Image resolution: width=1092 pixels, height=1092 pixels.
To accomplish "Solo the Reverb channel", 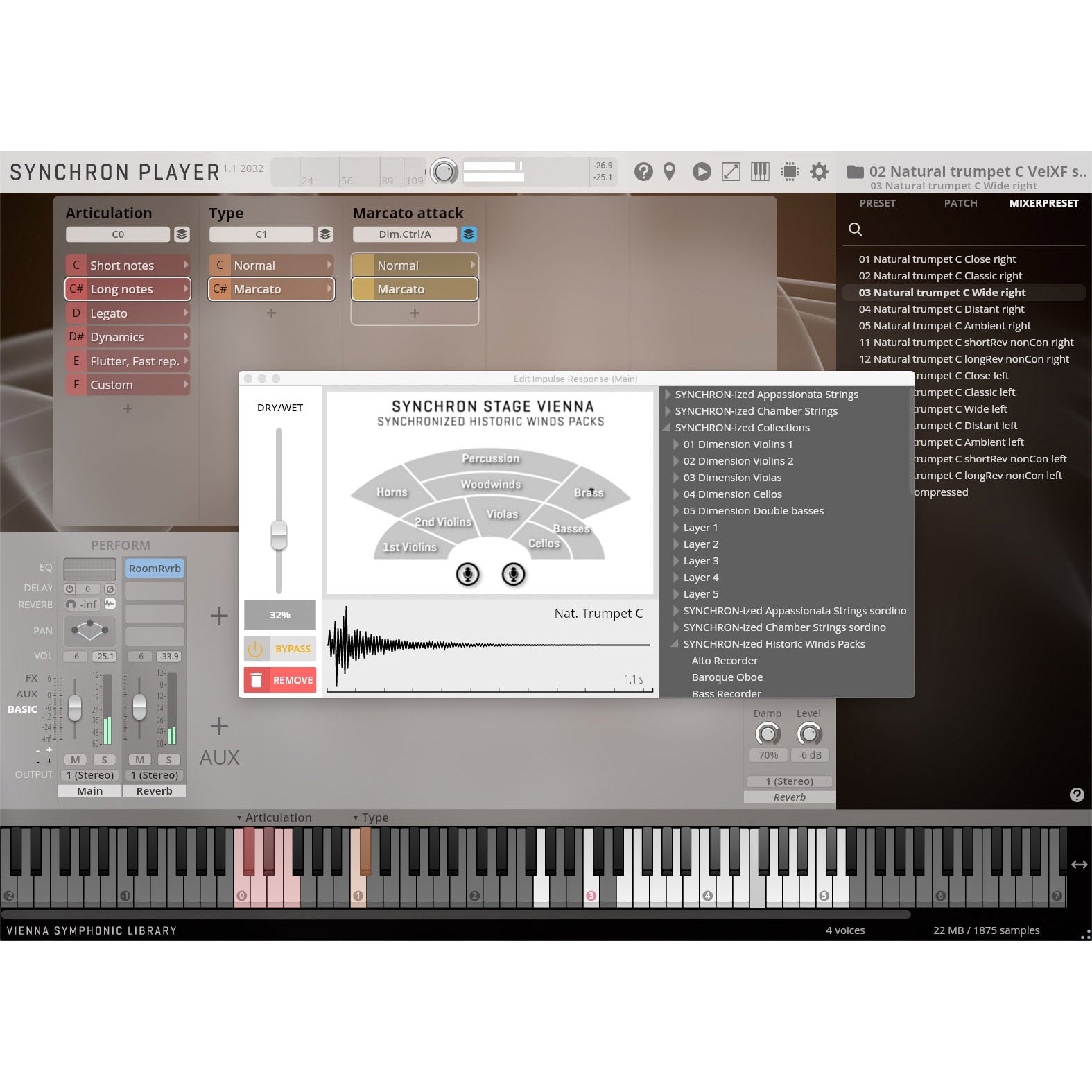I will (168, 759).
